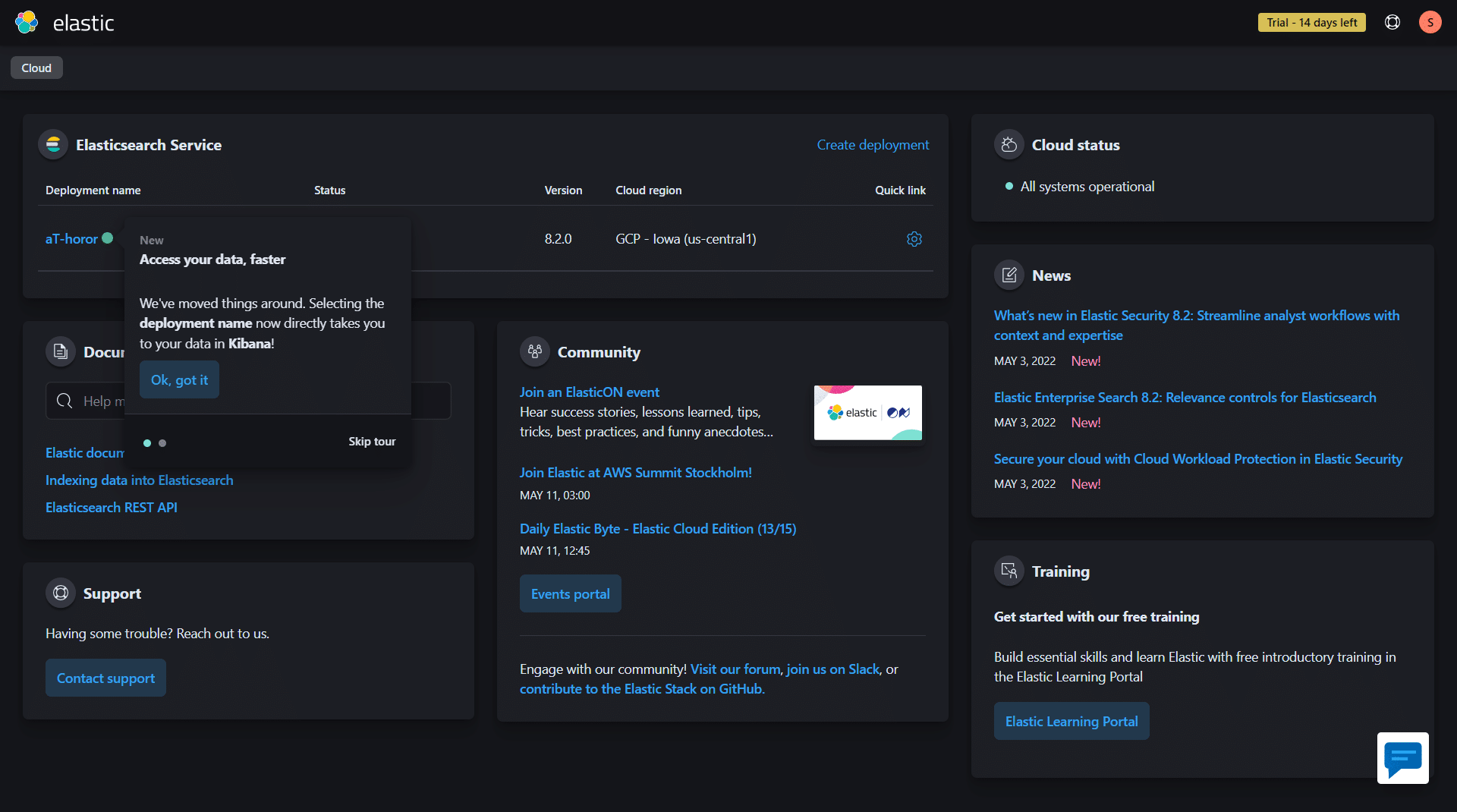Open Cloud Workload Protection news link
This screenshot has height=812, width=1457.
point(1198,459)
